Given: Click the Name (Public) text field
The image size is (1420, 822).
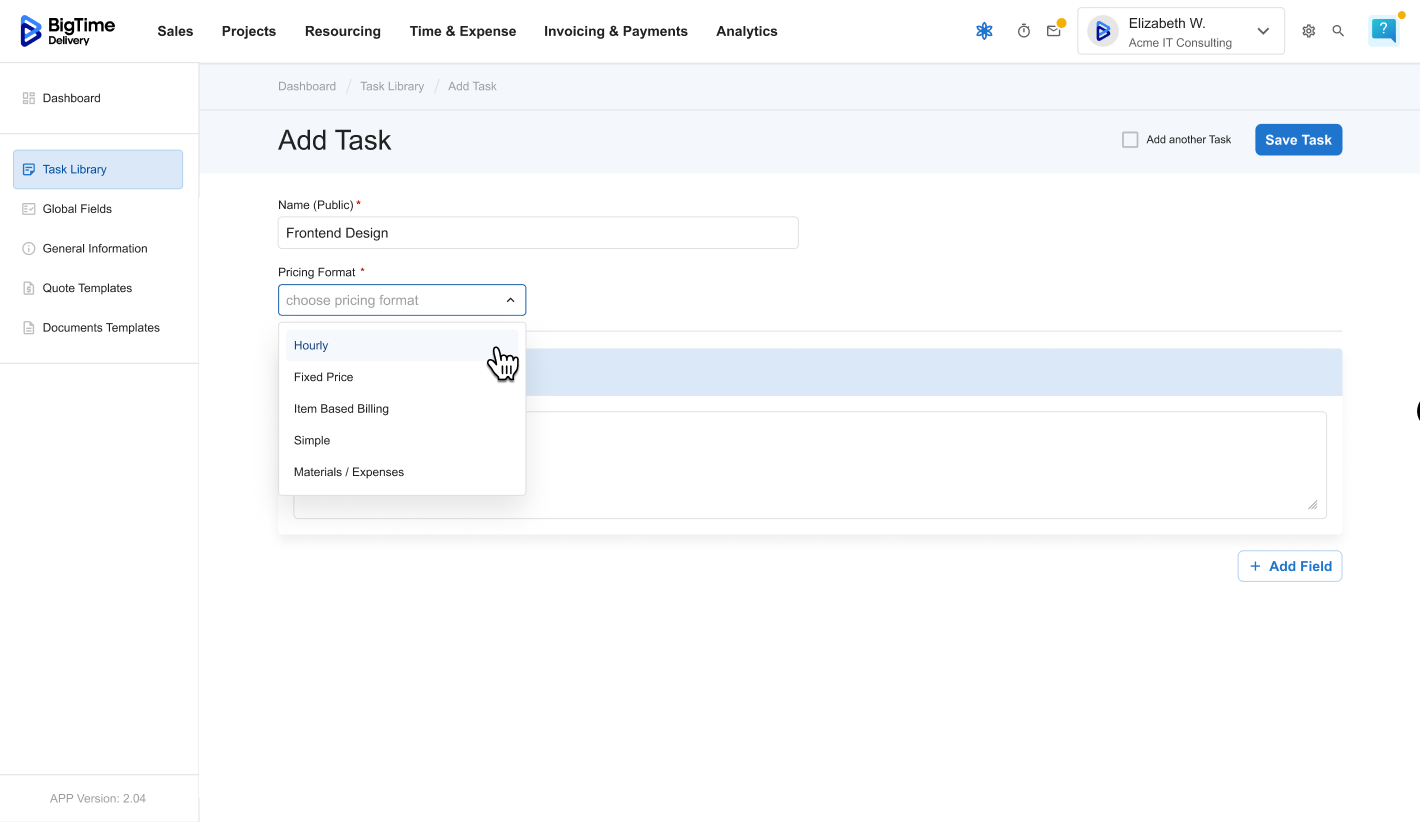Looking at the screenshot, I should point(537,233).
